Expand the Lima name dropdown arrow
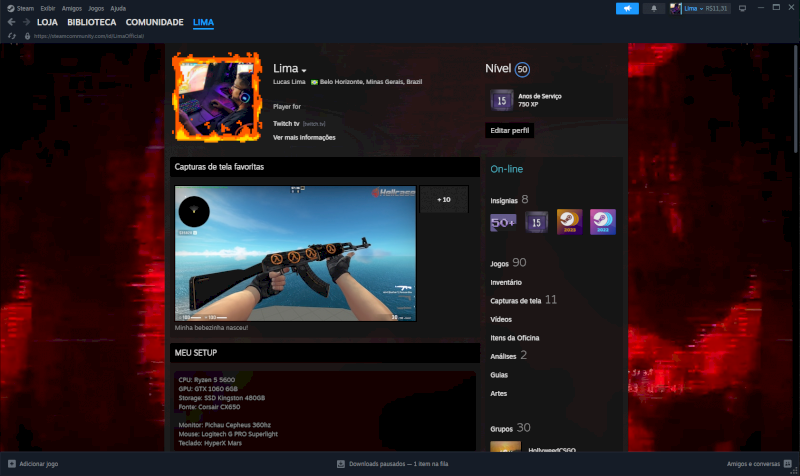This screenshot has height=476, width=800. click(x=304, y=70)
